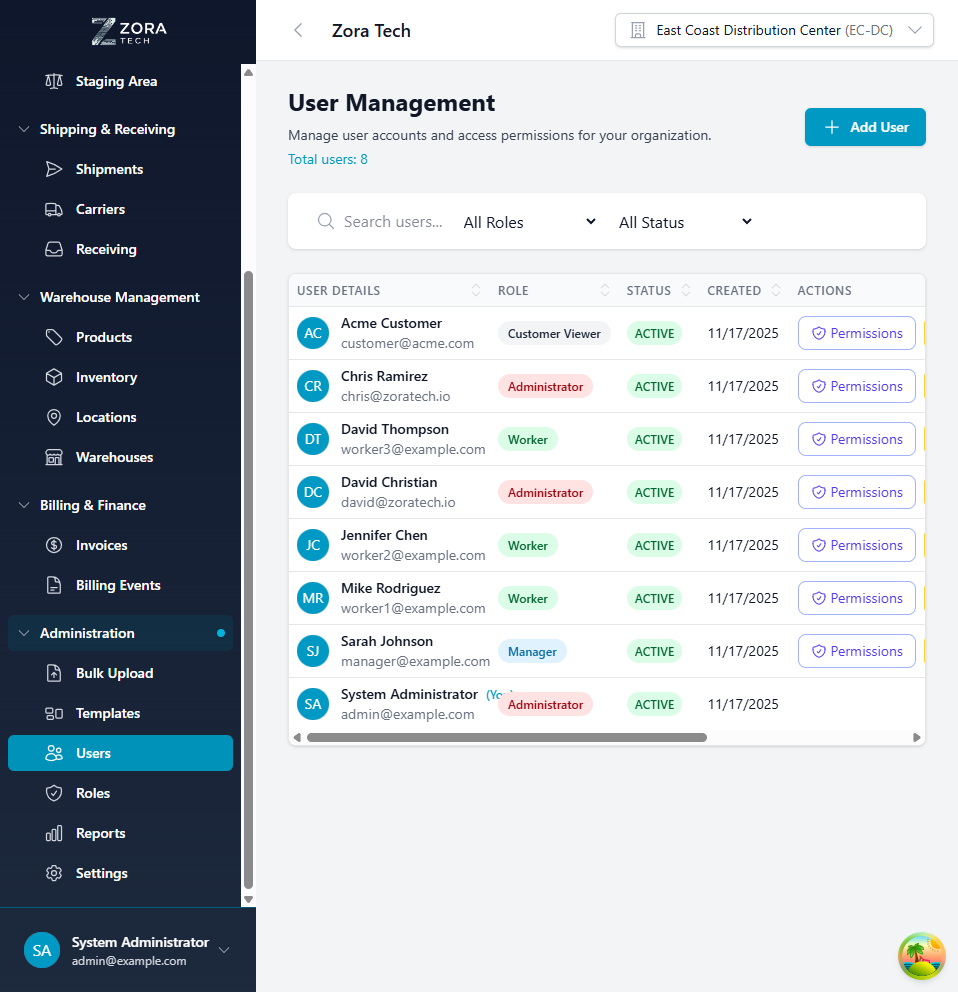
Task: Click the Inventory box icon
Action: pos(53,377)
